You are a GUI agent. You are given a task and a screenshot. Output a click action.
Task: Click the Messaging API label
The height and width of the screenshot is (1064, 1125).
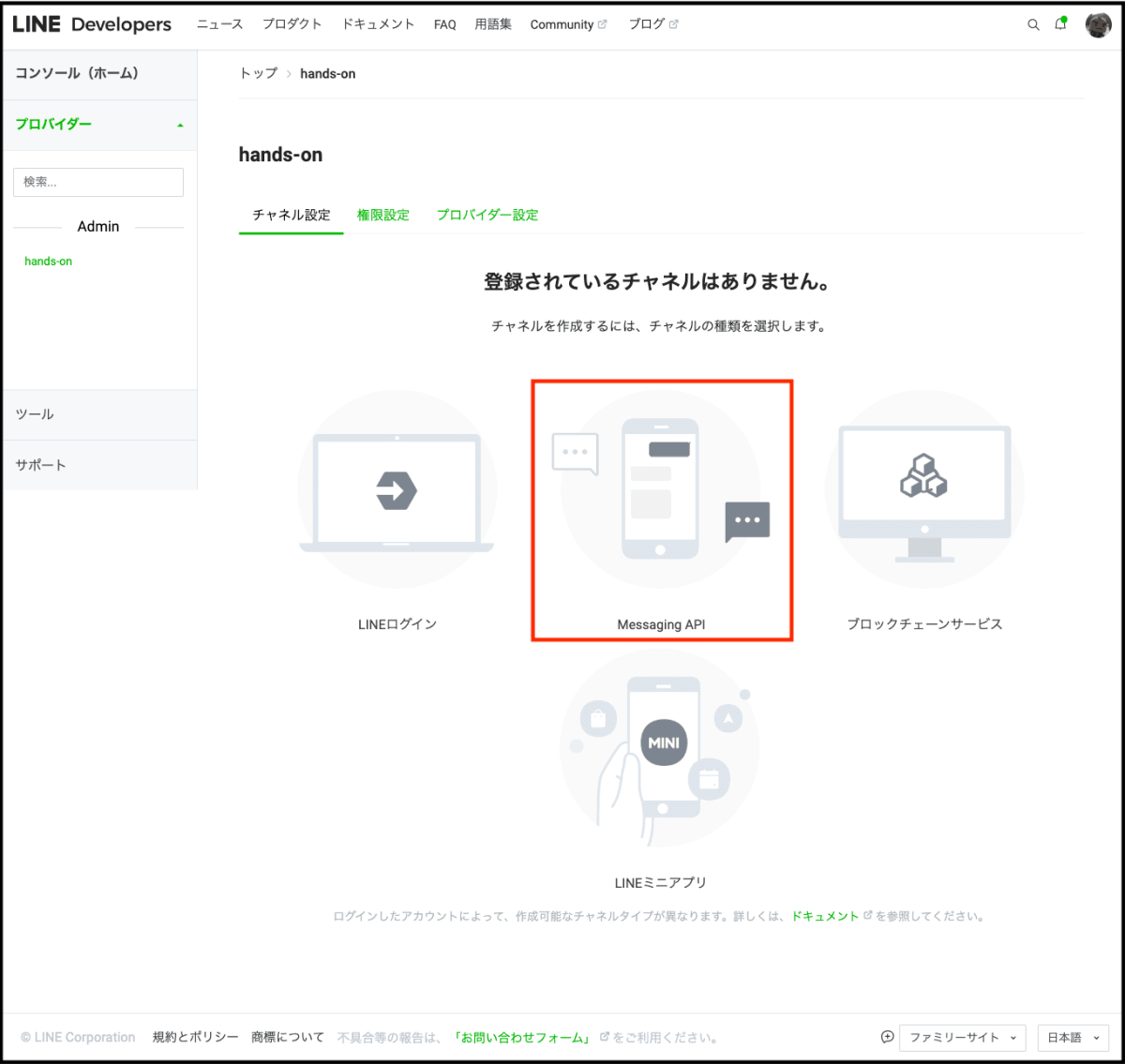(x=661, y=624)
